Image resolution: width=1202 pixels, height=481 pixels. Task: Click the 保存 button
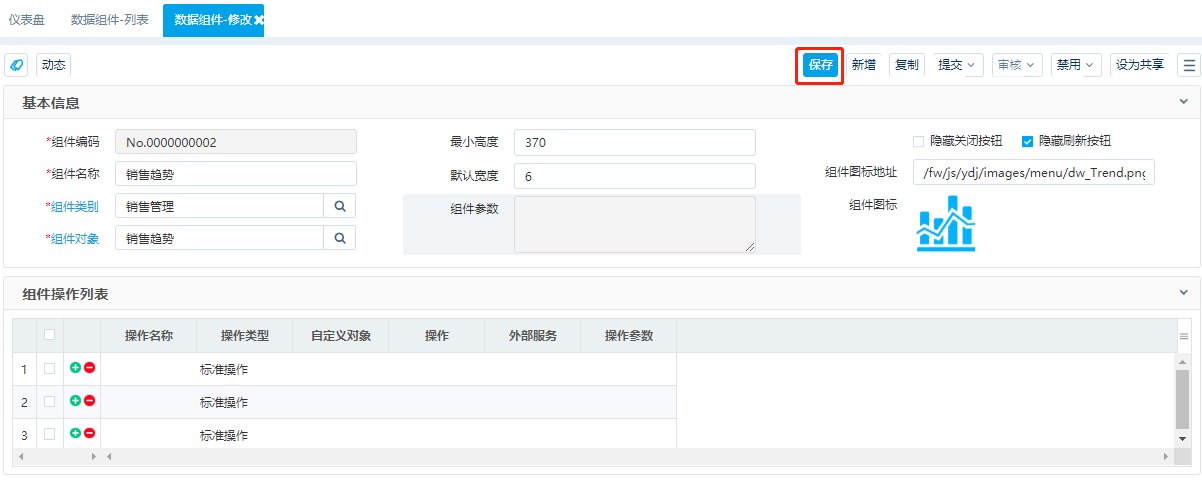coord(821,65)
